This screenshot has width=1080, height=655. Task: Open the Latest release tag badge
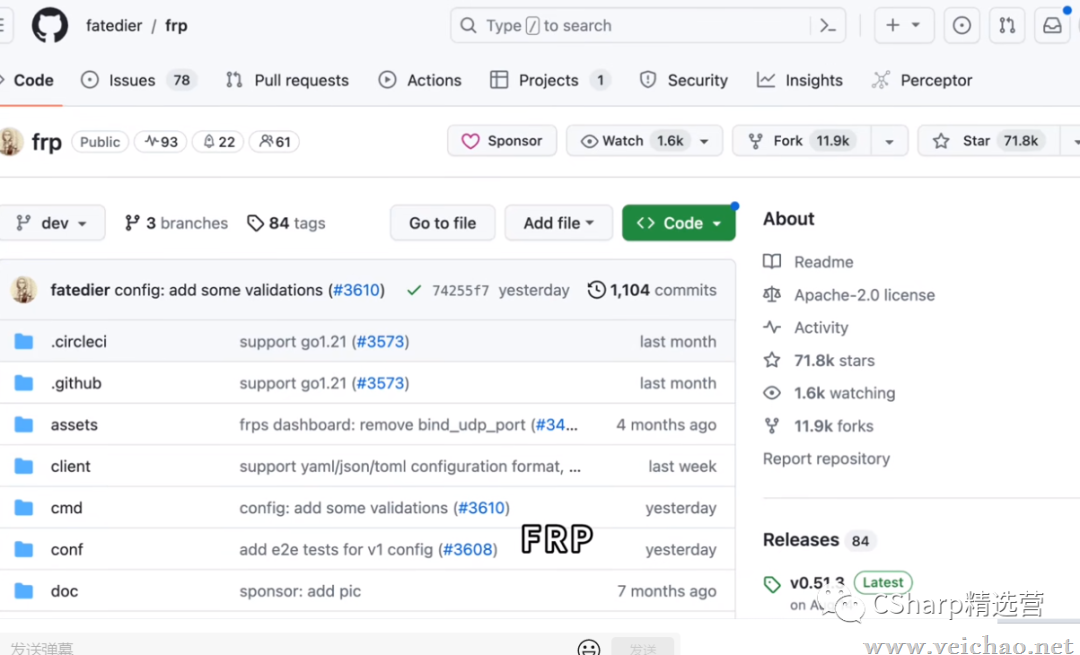click(883, 583)
